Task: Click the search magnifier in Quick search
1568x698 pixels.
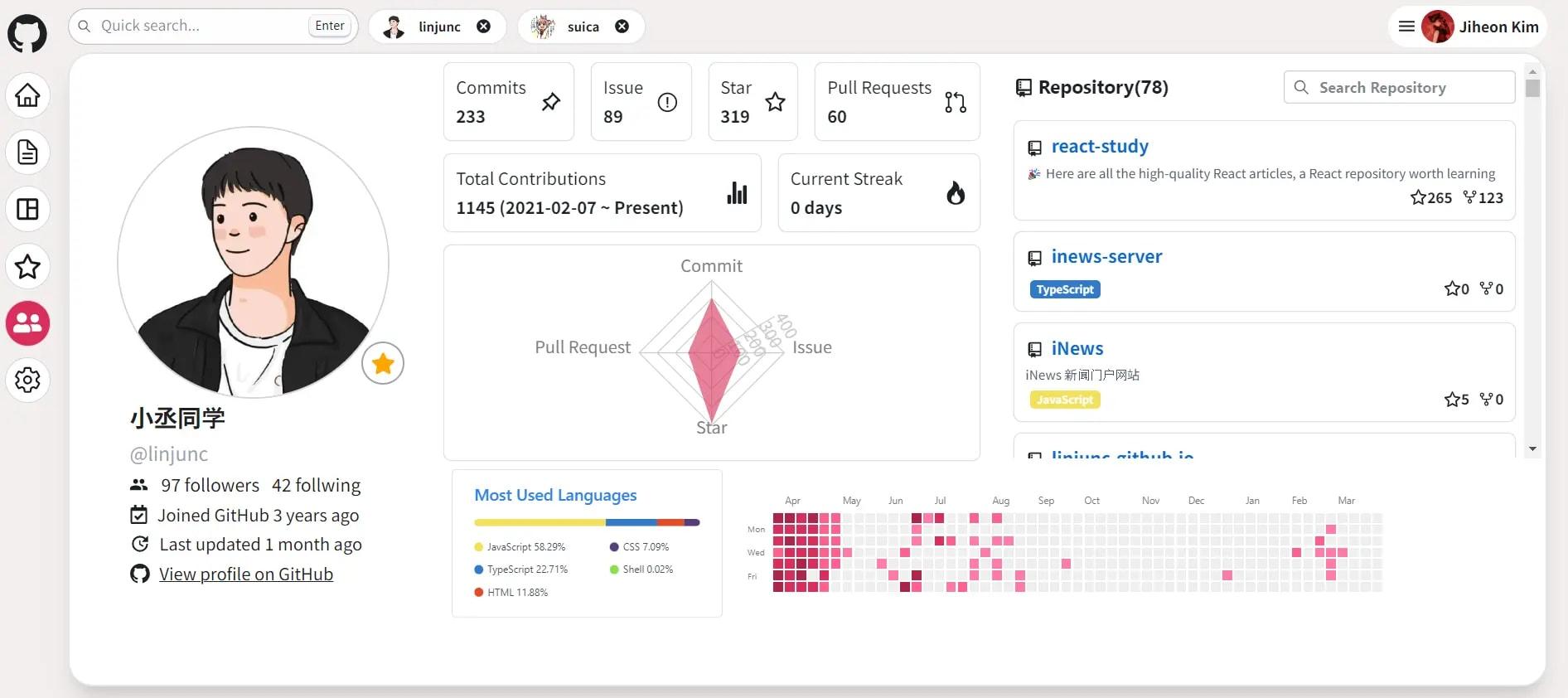Action: [84, 26]
